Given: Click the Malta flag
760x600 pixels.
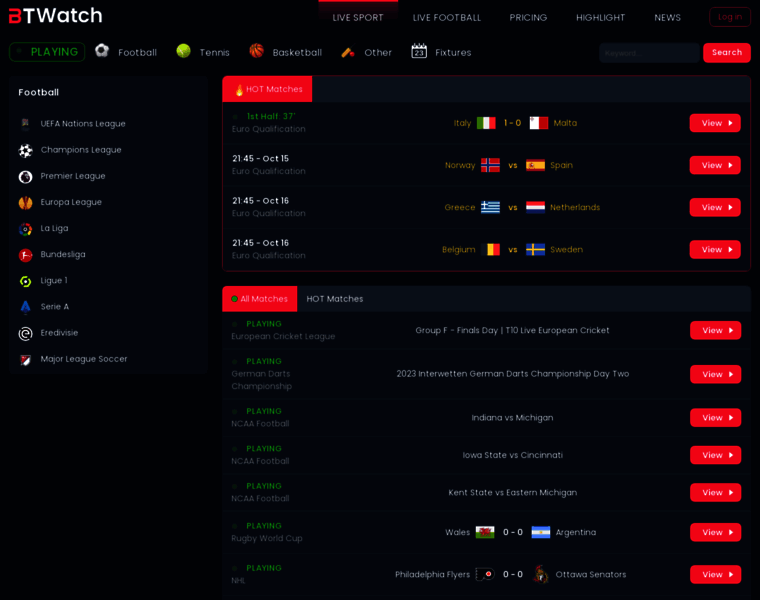Looking at the screenshot, I should (x=538, y=123).
